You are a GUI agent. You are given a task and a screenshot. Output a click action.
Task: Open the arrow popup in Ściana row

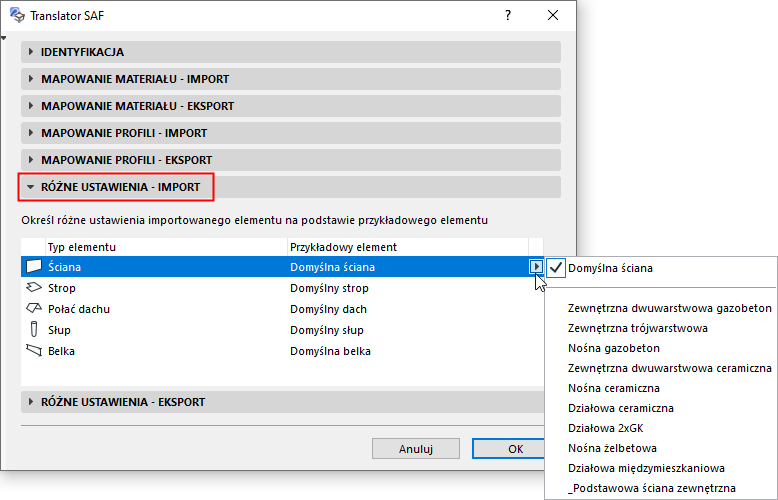tap(536, 267)
